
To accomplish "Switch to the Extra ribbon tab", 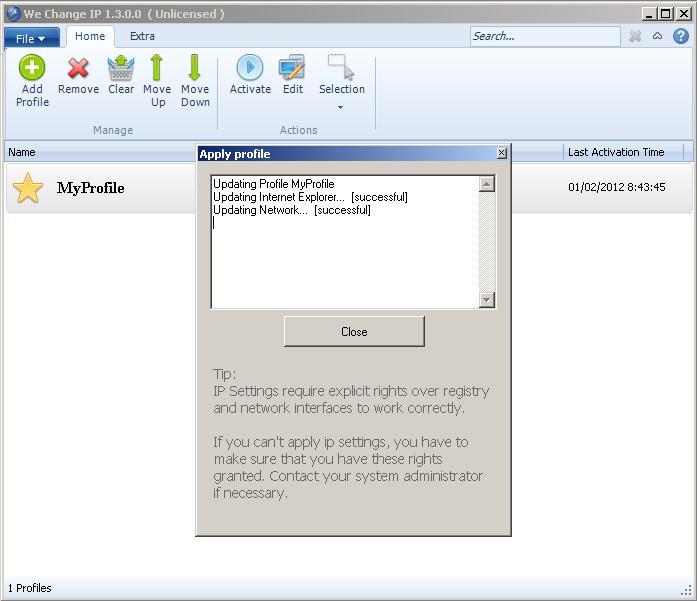I will pyautogui.click(x=142, y=36).
